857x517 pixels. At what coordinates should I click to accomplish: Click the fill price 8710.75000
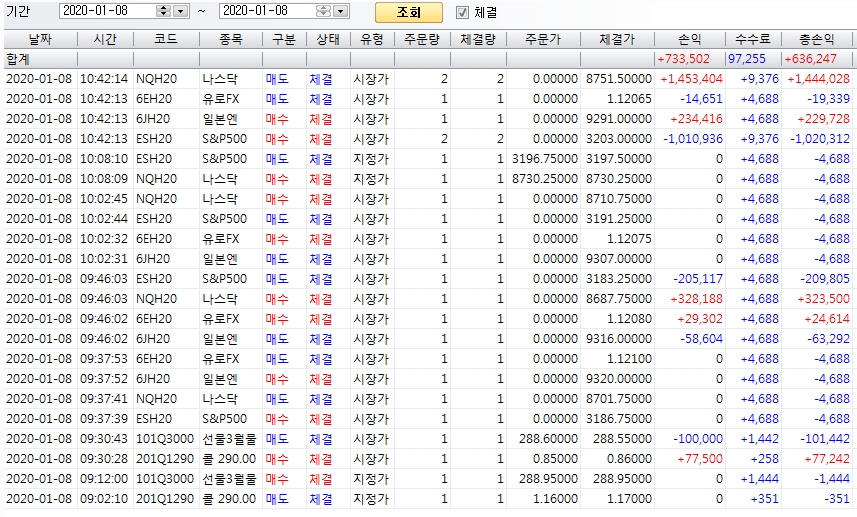(619, 199)
